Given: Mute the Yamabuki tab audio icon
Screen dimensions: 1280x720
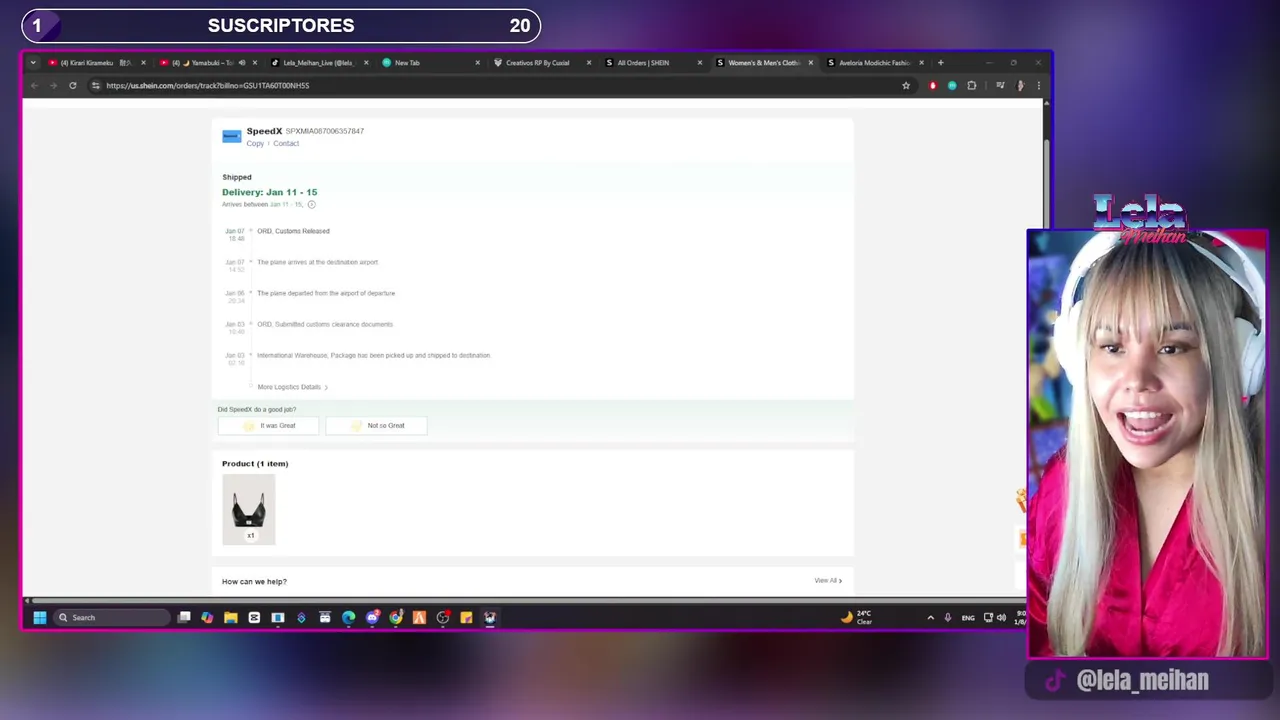Looking at the screenshot, I should pos(242,63).
